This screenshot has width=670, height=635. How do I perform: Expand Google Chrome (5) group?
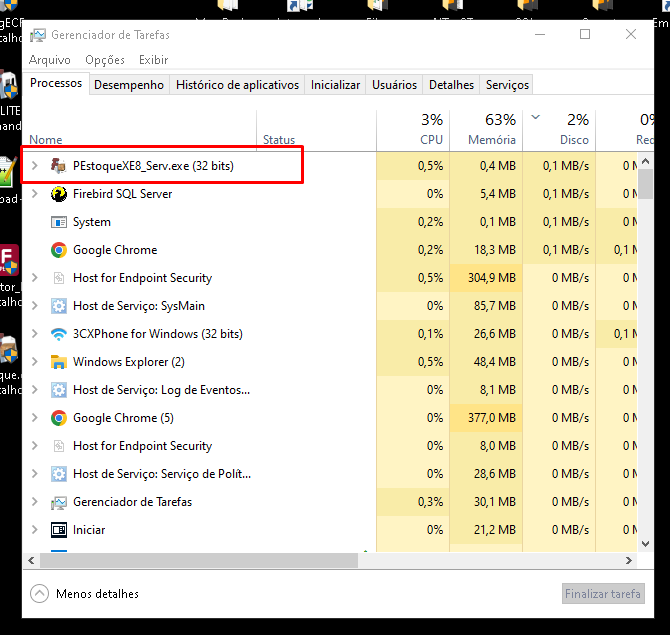35,417
